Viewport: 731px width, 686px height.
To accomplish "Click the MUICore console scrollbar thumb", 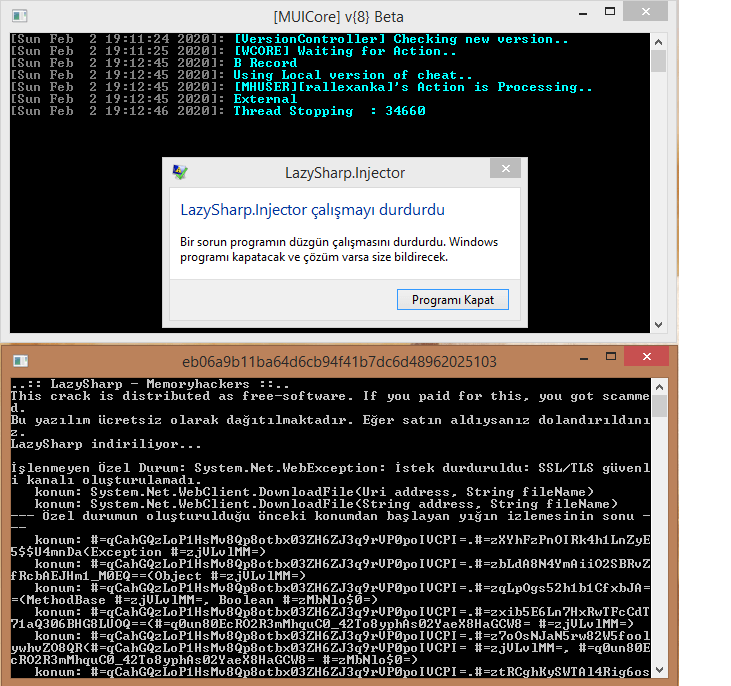I will pyautogui.click(x=658, y=61).
